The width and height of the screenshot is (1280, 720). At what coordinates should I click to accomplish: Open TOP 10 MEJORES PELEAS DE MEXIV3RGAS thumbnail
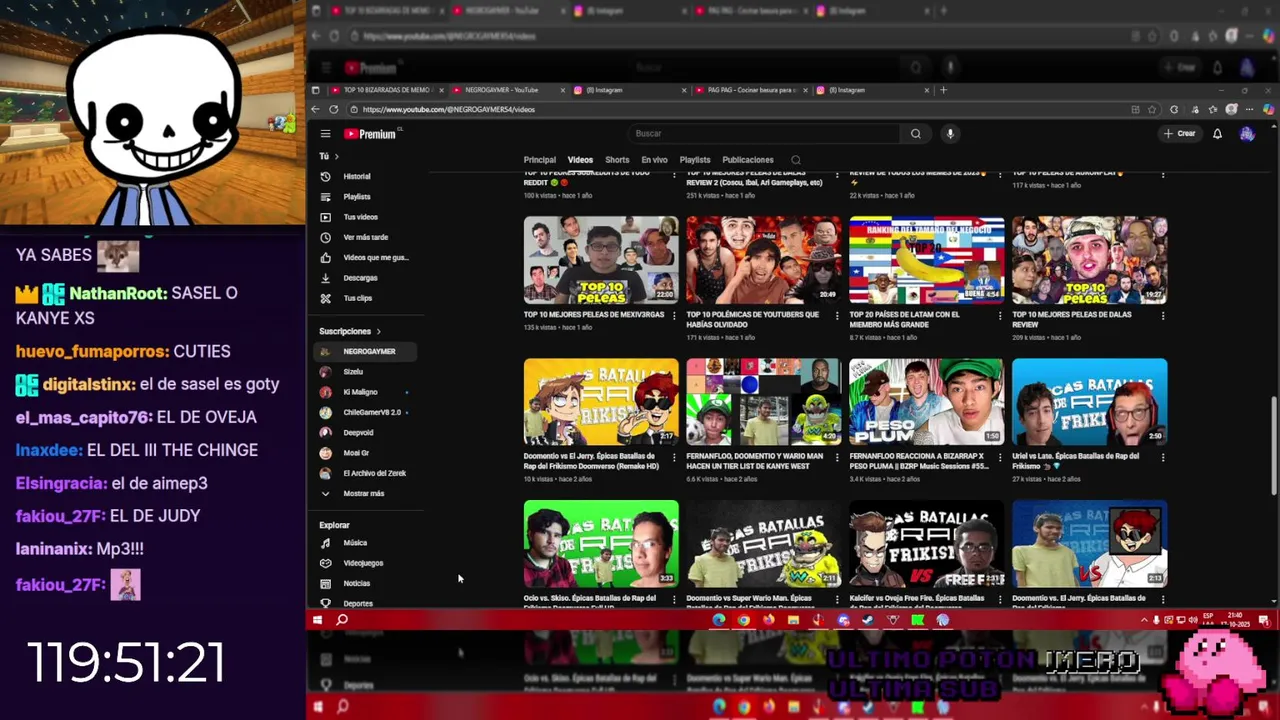coord(601,260)
